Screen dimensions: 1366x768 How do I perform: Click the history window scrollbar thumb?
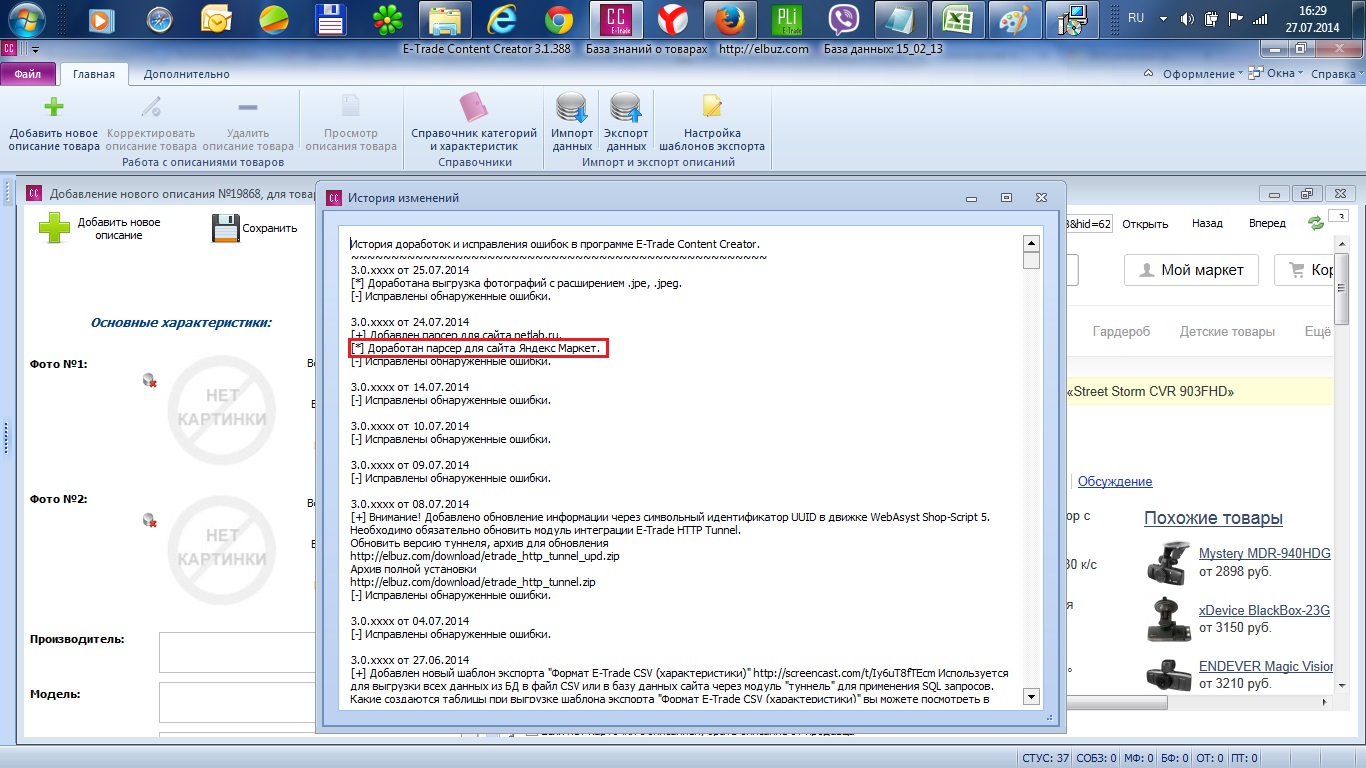[1031, 261]
